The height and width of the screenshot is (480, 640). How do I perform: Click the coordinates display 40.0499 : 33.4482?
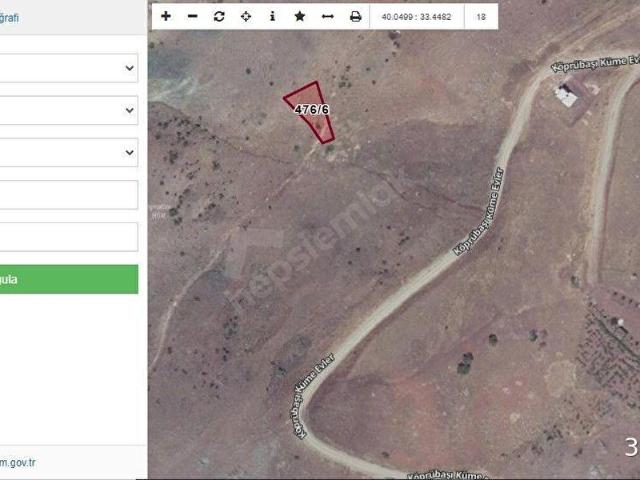point(417,17)
